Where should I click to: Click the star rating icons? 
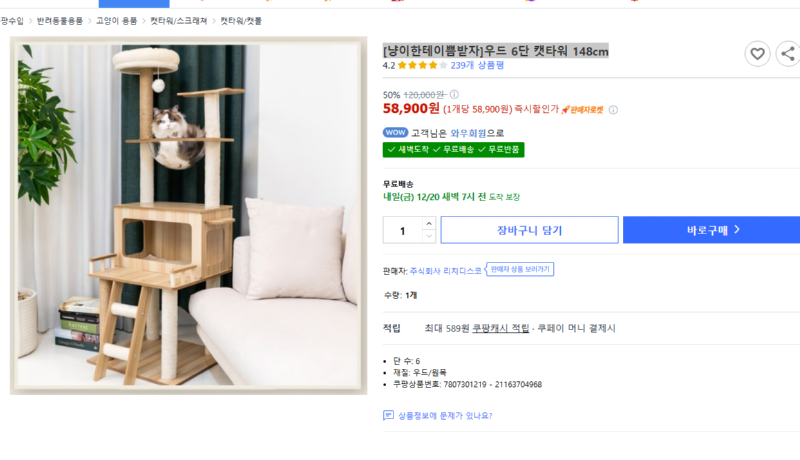point(422,65)
